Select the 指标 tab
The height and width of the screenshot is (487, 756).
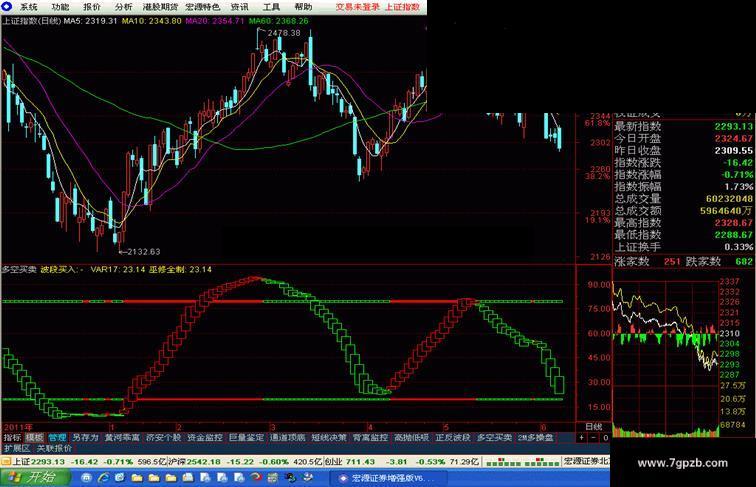click(13, 437)
